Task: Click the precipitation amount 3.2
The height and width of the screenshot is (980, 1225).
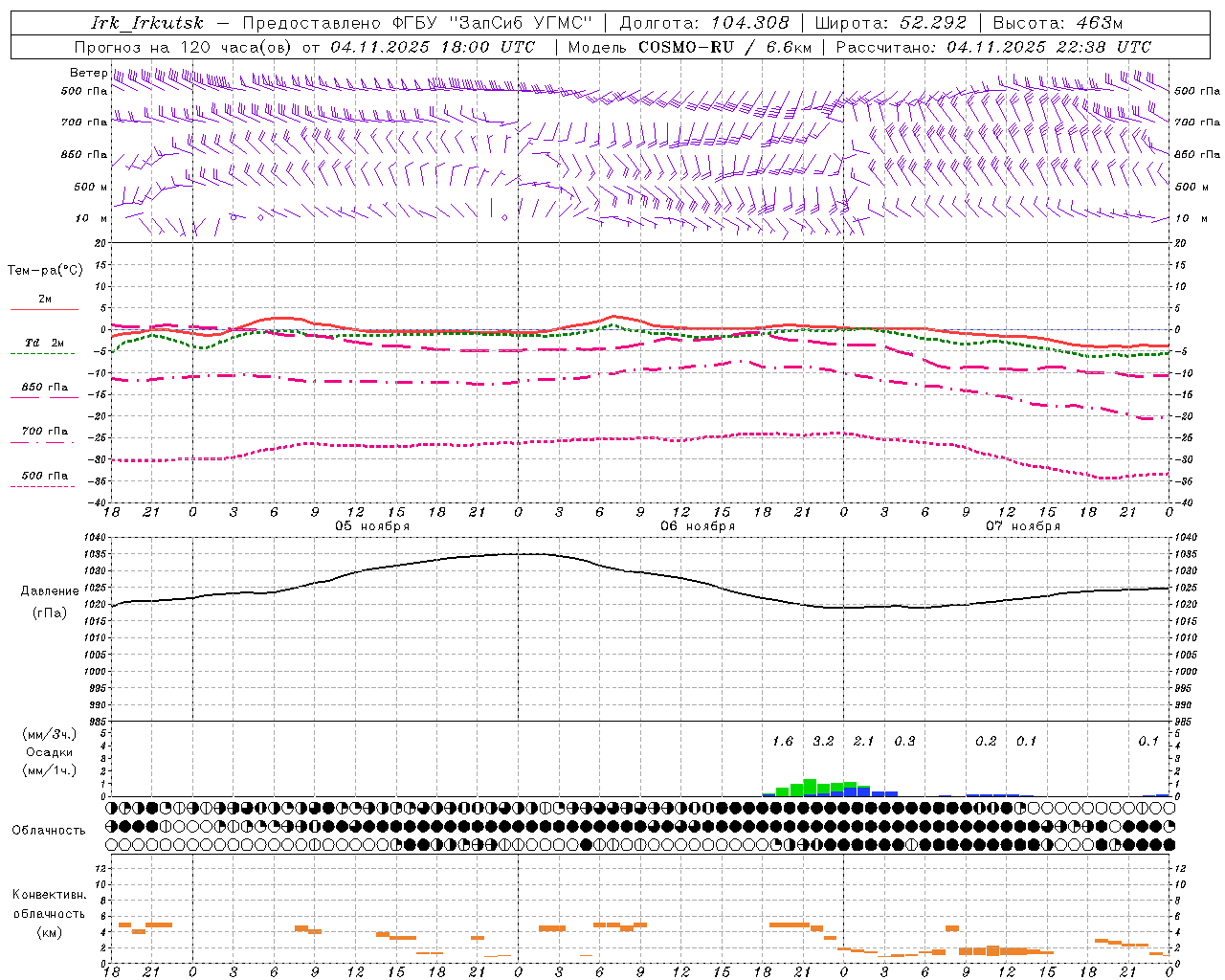Action: [x=823, y=742]
